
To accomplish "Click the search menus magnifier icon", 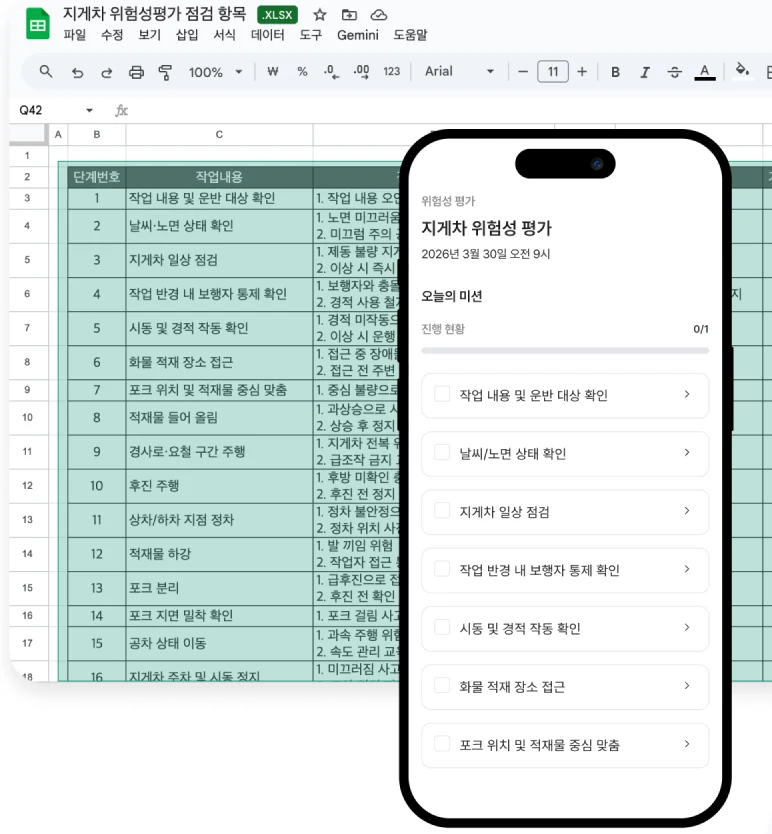I will pyautogui.click(x=46, y=71).
